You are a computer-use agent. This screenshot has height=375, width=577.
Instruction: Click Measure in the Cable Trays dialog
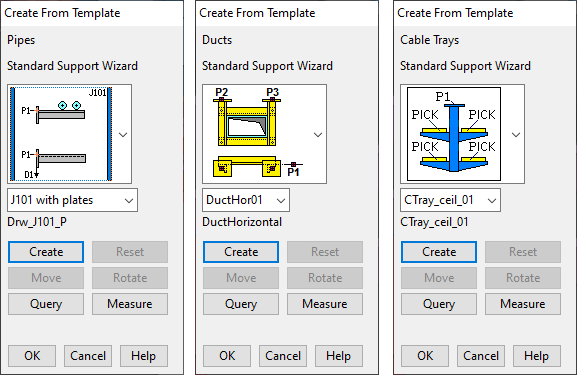point(523,304)
